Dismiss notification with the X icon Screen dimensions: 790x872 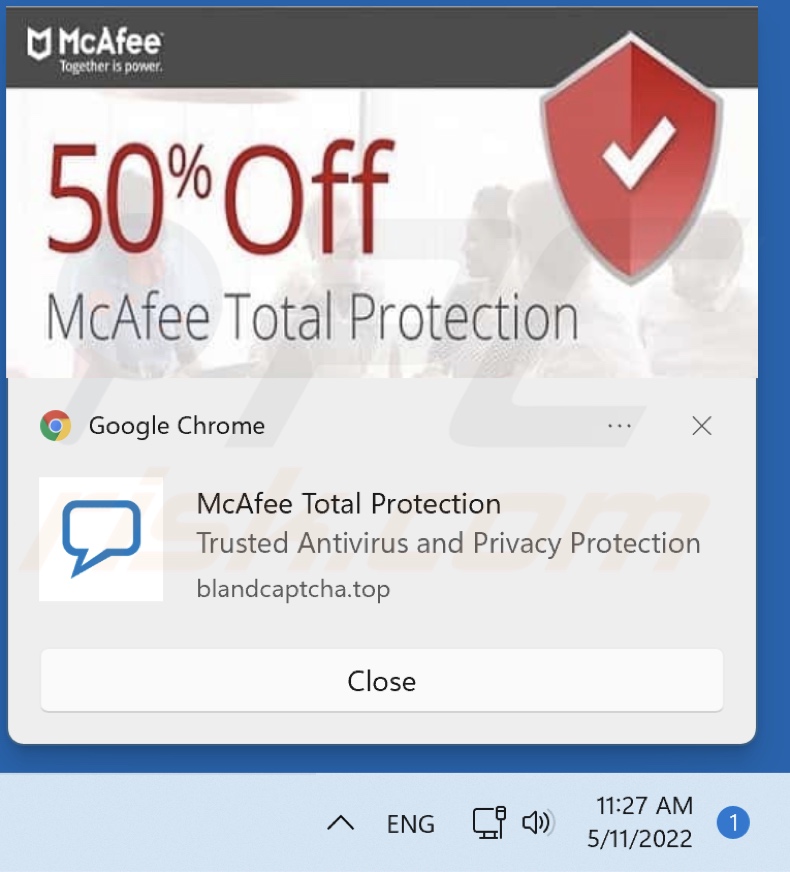(702, 426)
